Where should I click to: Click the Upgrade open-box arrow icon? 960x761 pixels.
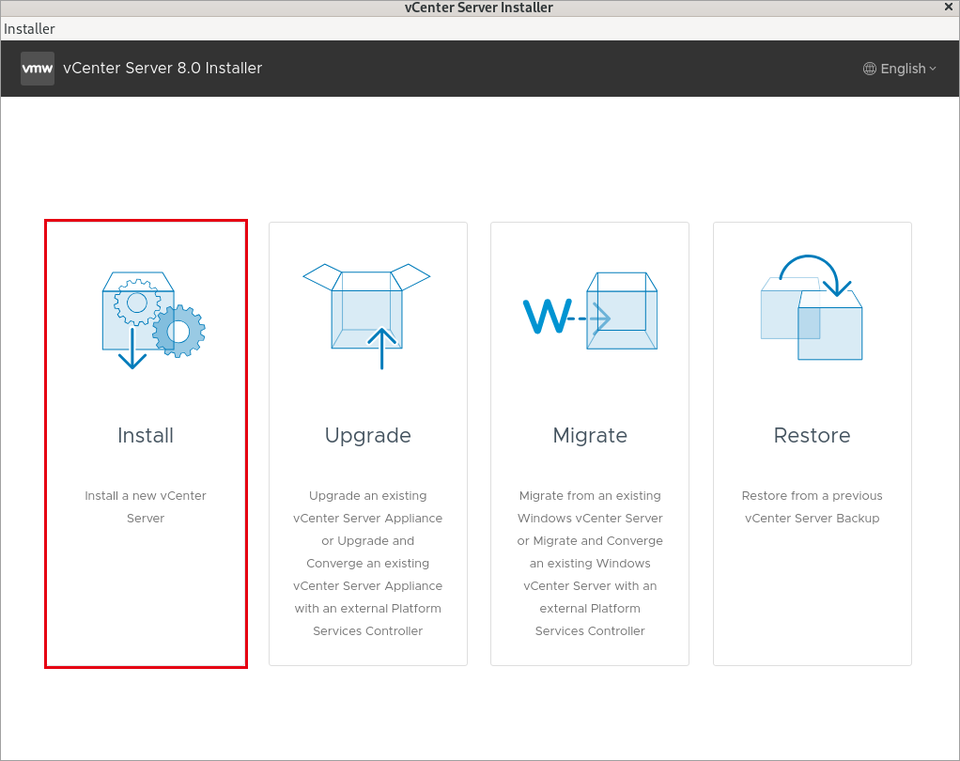pos(367,316)
